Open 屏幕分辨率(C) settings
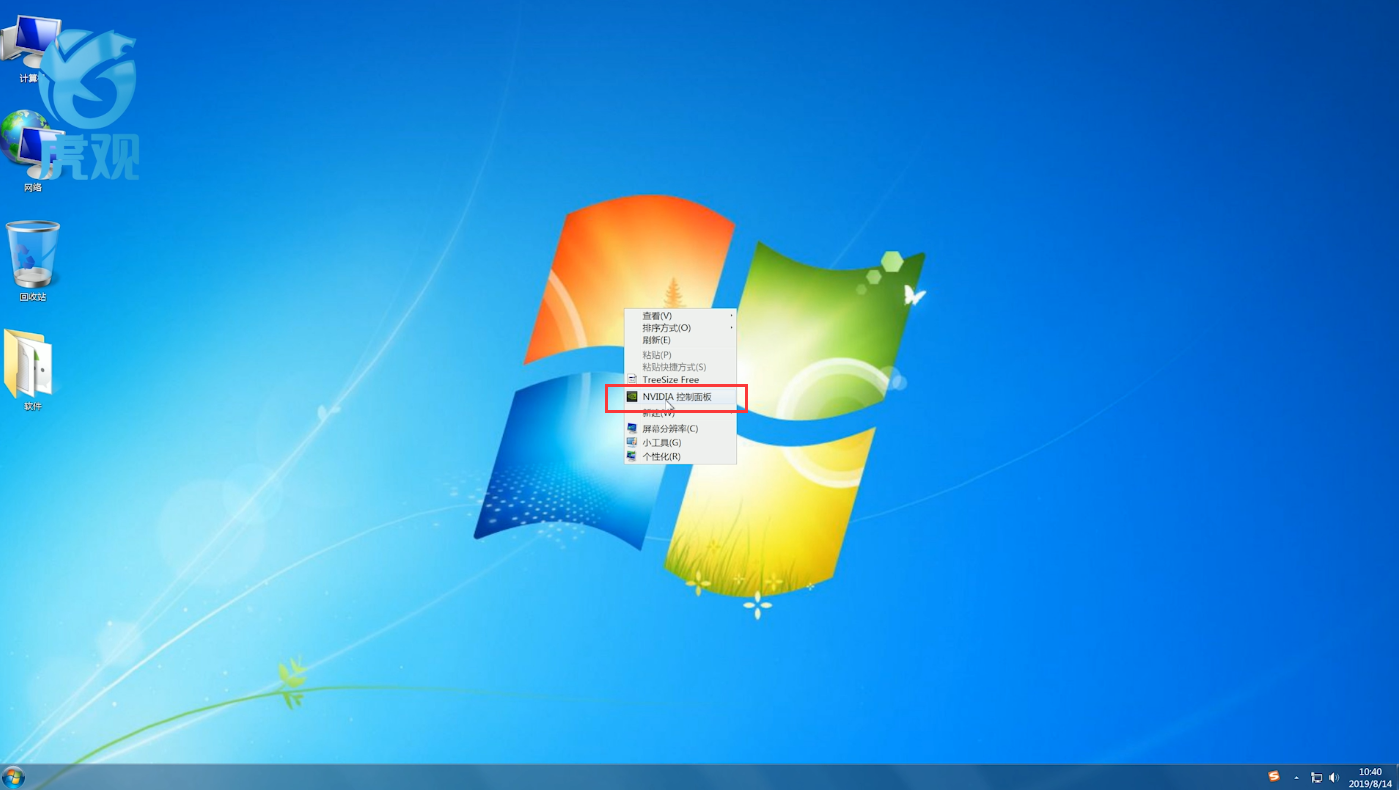 680,429
